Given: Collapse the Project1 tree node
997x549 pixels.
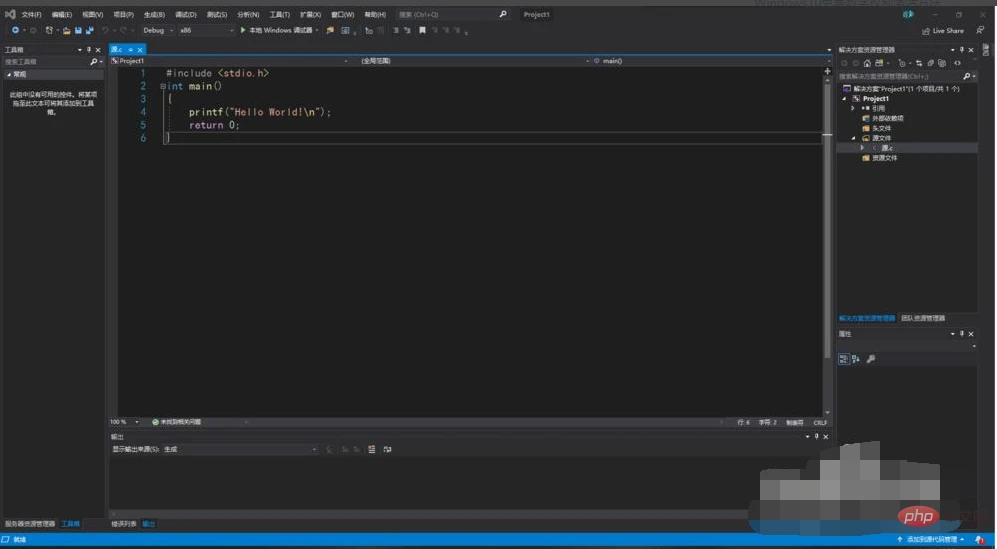Looking at the screenshot, I should [845, 99].
